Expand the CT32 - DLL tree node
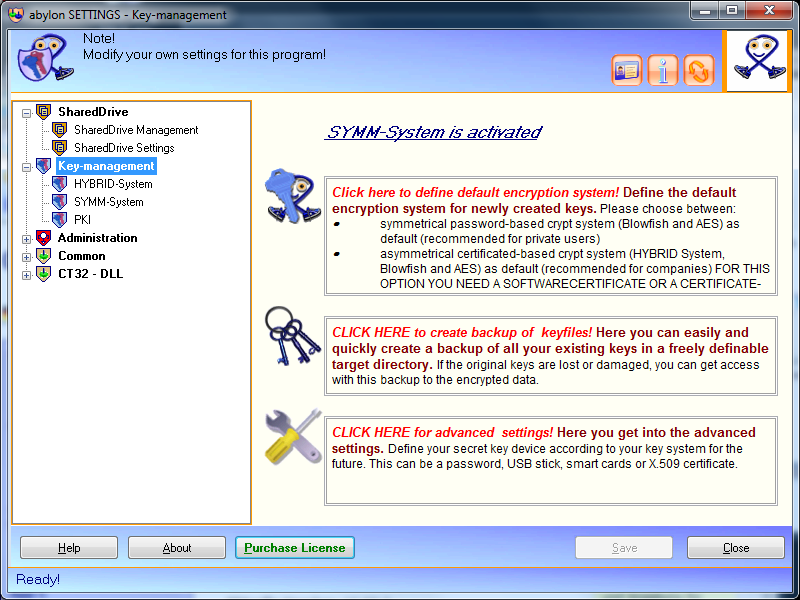Viewport: 800px width, 600px height. click(27, 276)
